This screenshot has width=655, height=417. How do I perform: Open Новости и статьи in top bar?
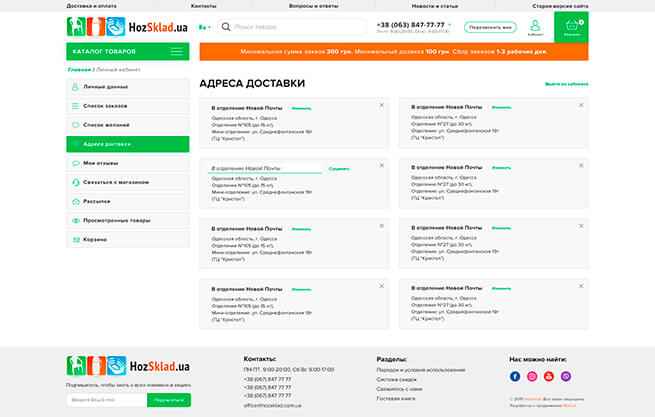coord(435,6)
